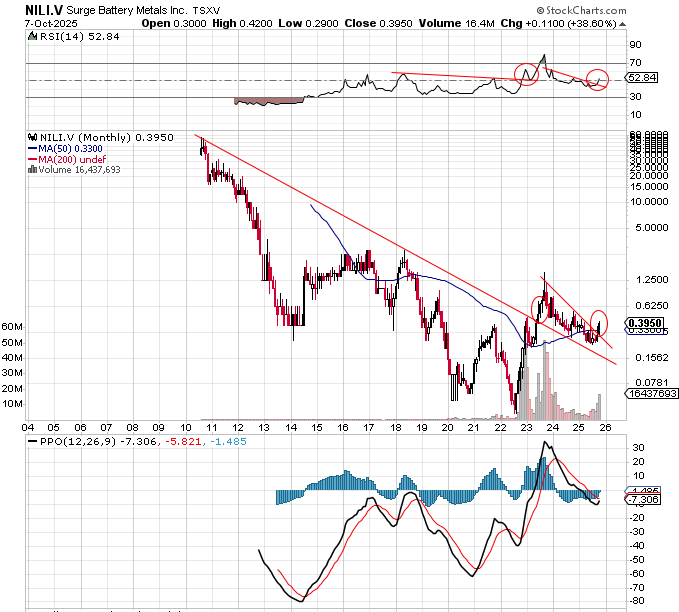Image resolution: width=679 pixels, height=612 pixels.
Task: Click the 30M volume axis label
Action: pos(12,373)
